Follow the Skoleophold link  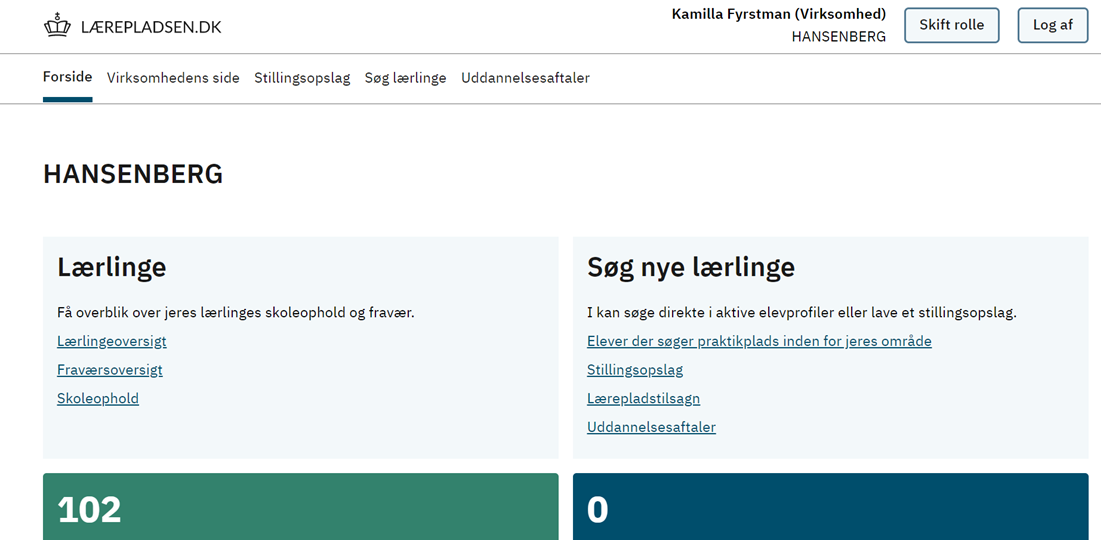pos(98,398)
